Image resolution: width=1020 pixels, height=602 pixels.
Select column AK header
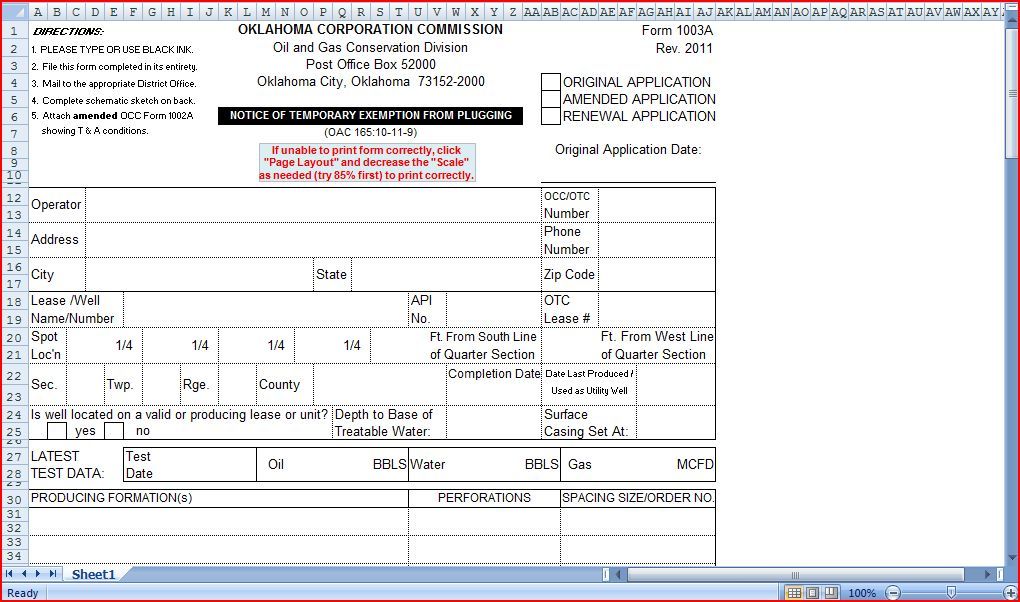click(x=724, y=12)
